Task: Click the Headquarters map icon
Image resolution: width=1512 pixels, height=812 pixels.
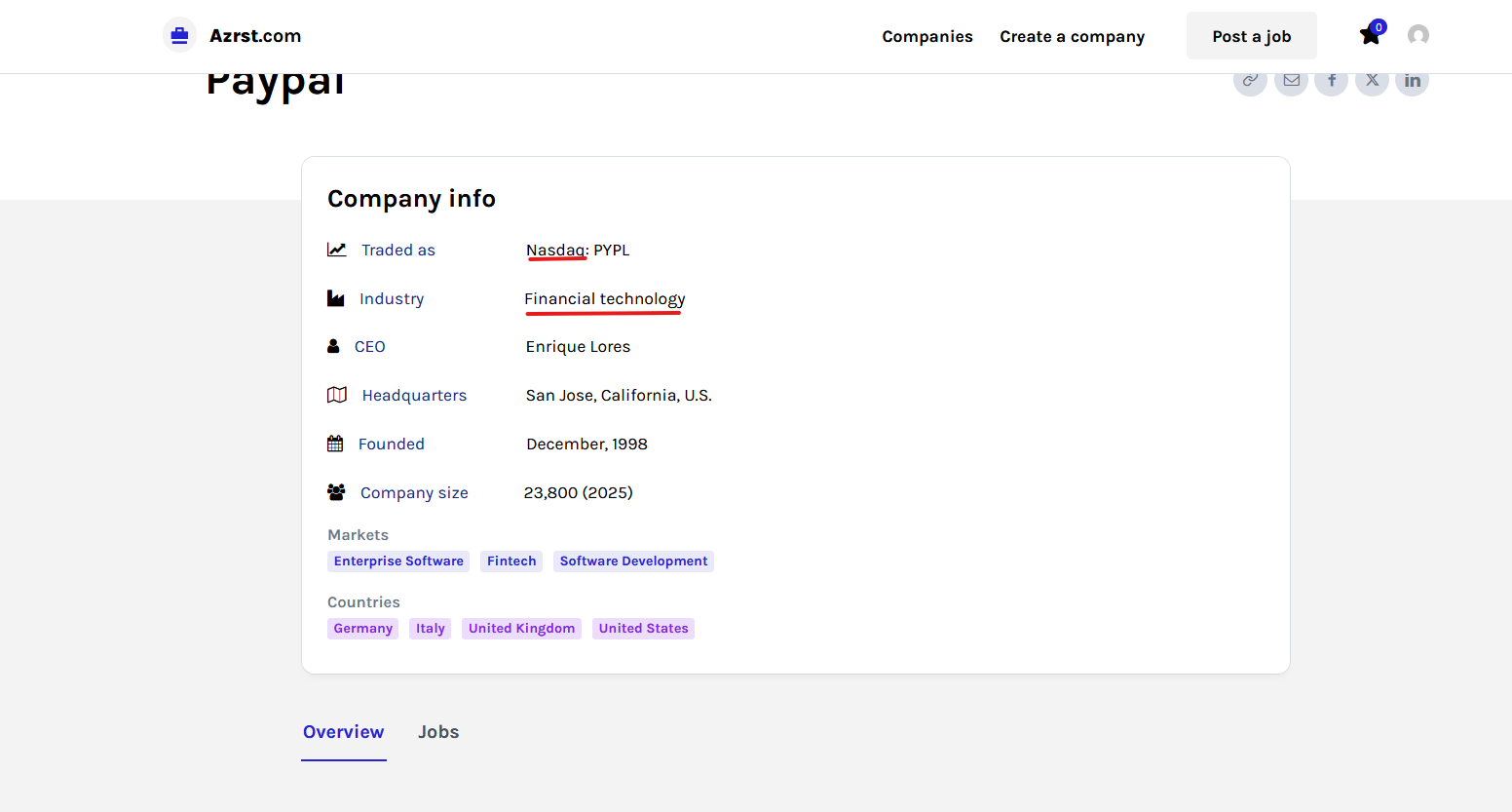Action: tap(337, 395)
